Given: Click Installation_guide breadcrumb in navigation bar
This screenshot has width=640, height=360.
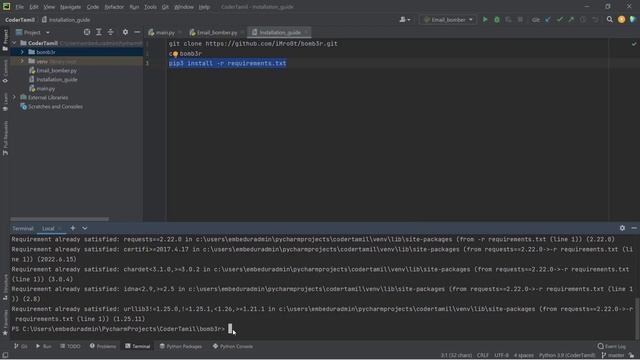Looking at the screenshot, I should (x=66, y=20).
